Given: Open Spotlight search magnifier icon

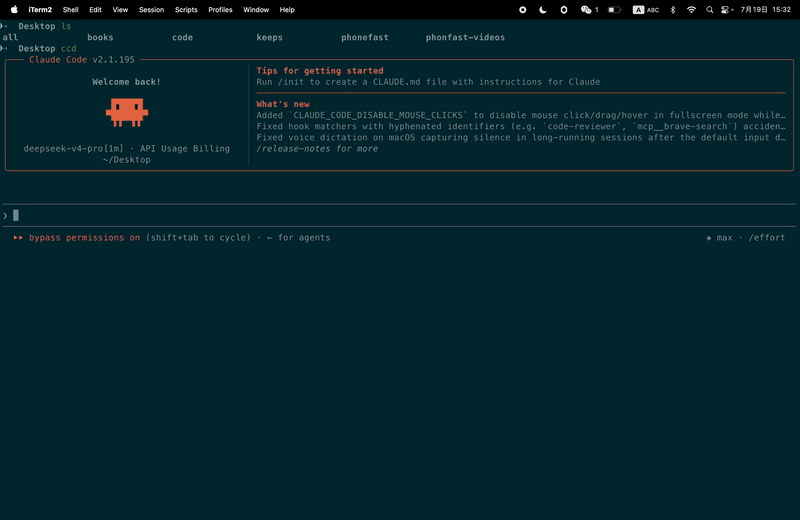Looking at the screenshot, I should [709, 10].
